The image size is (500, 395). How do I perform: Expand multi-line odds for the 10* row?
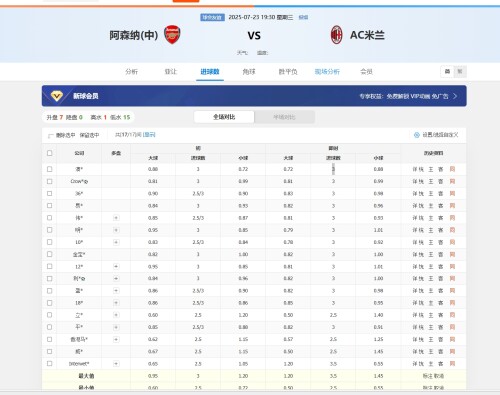click(116, 242)
